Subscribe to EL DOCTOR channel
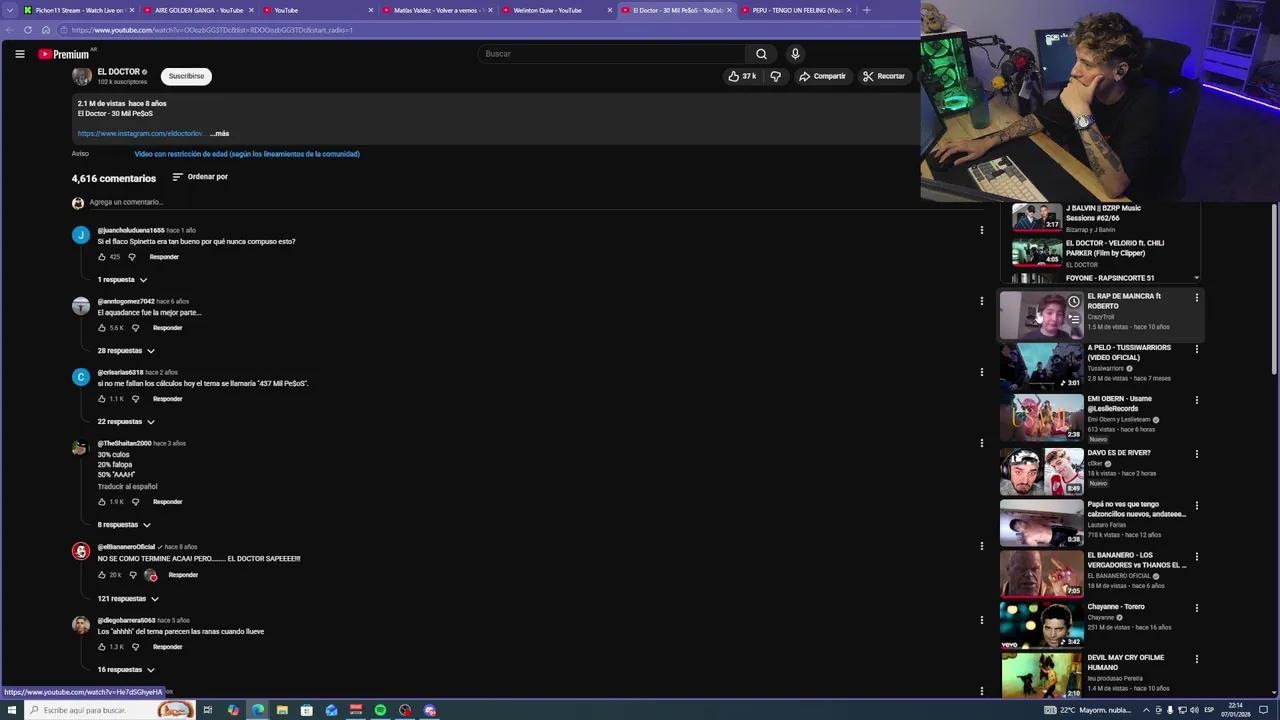This screenshot has width=1280, height=720. point(186,76)
